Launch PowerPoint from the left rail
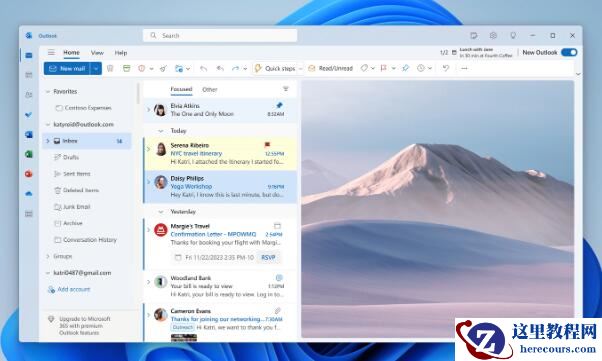 tap(29, 174)
